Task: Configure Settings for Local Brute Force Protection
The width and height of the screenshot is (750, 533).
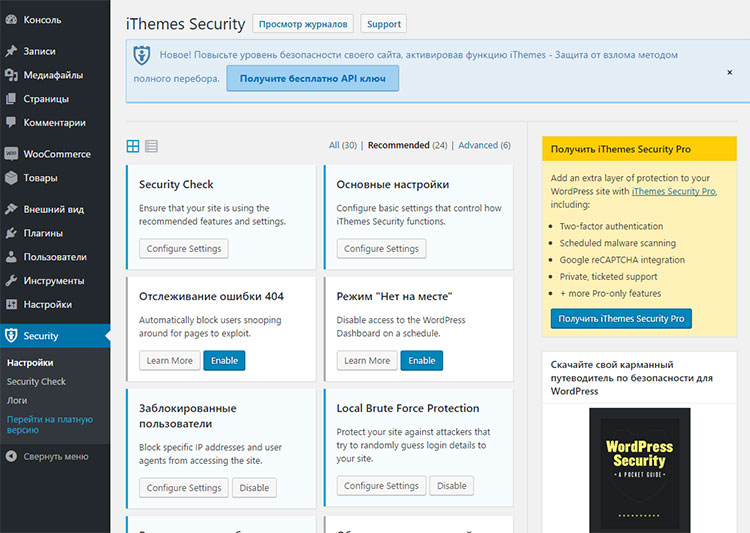Action: pyautogui.click(x=381, y=486)
